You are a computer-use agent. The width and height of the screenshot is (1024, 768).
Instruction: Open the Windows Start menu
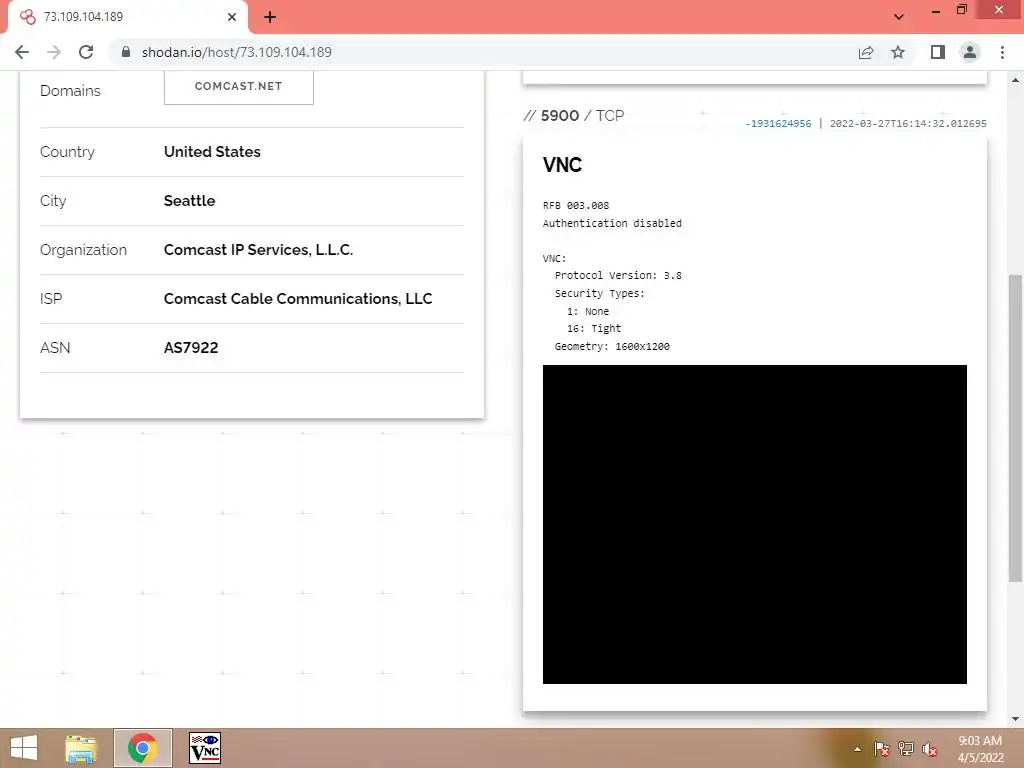click(24, 748)
